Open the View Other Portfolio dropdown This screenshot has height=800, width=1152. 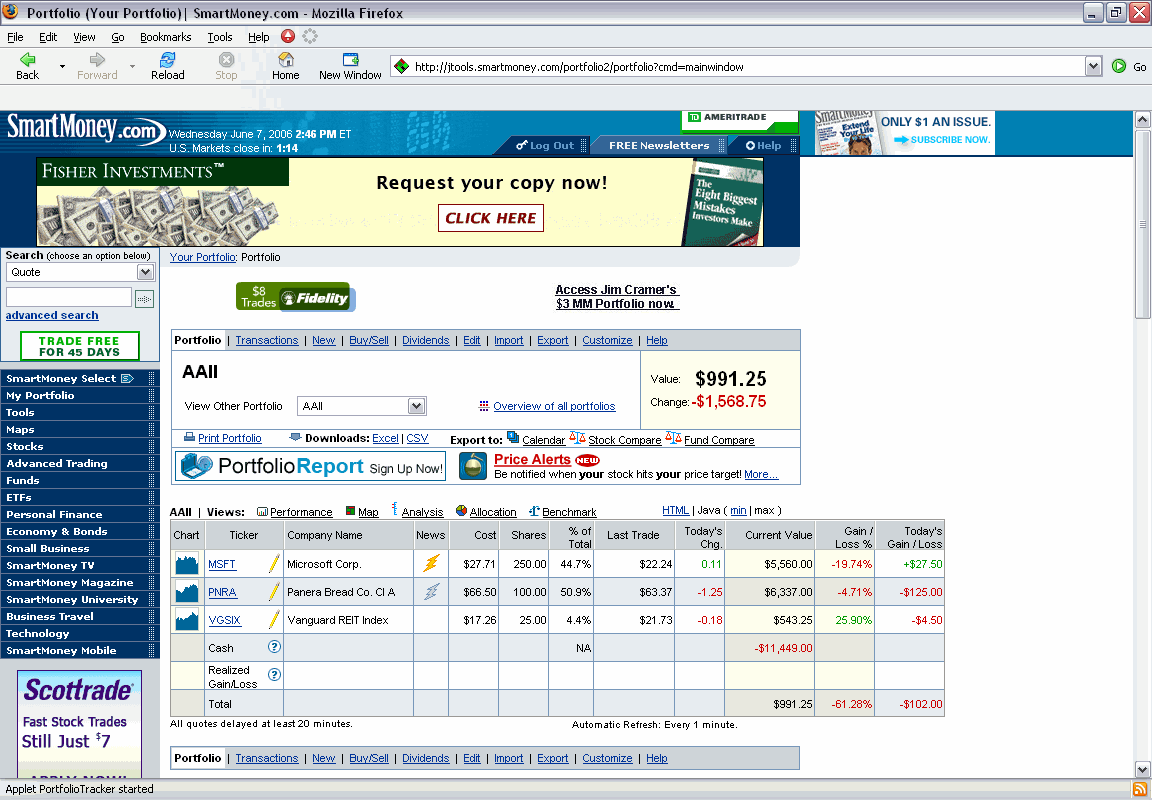pos(417,406)
